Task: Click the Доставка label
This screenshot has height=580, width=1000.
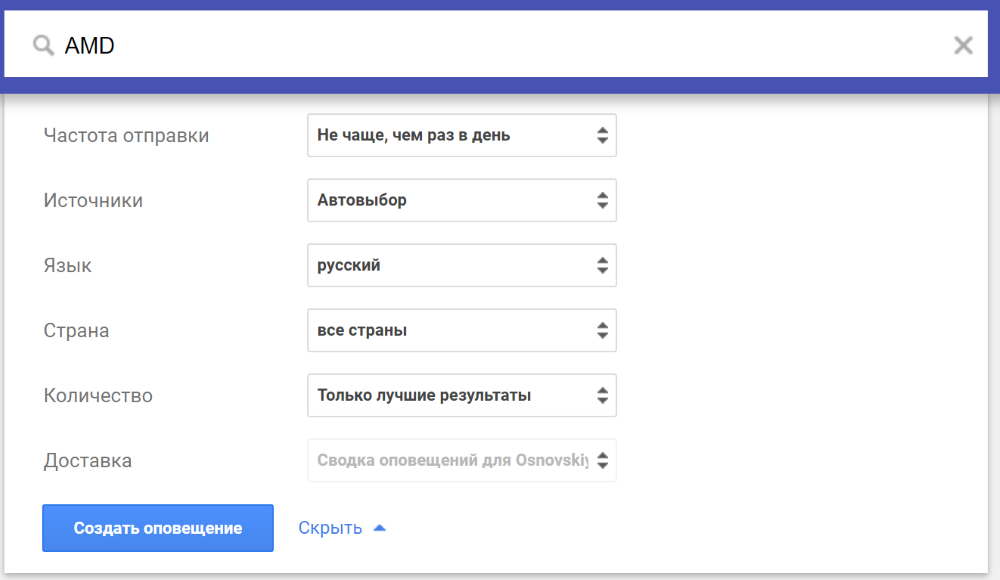Action: pos(88,461)
